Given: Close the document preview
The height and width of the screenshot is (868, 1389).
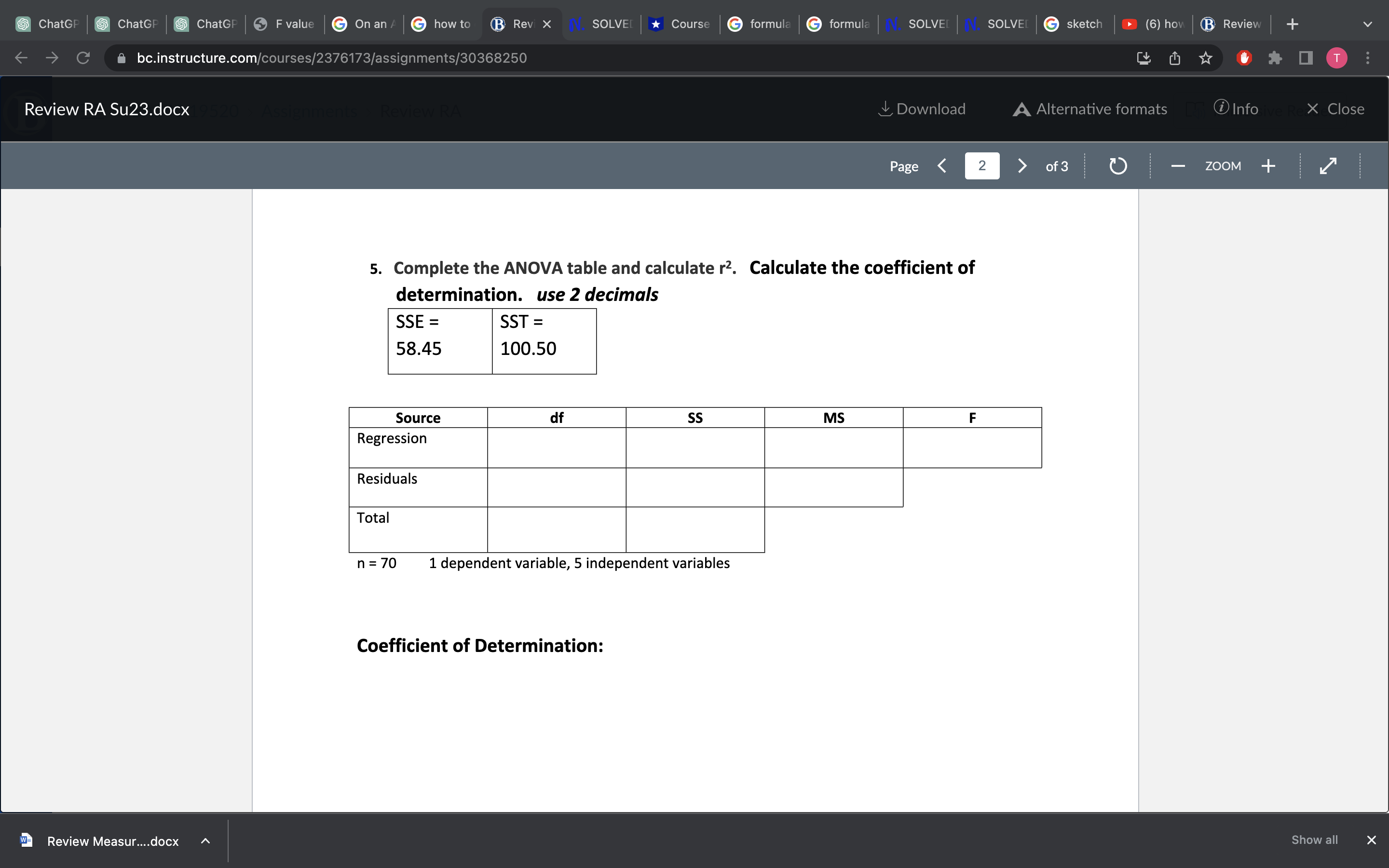Looking at the screenshot, I should [x=1336, y=108].
